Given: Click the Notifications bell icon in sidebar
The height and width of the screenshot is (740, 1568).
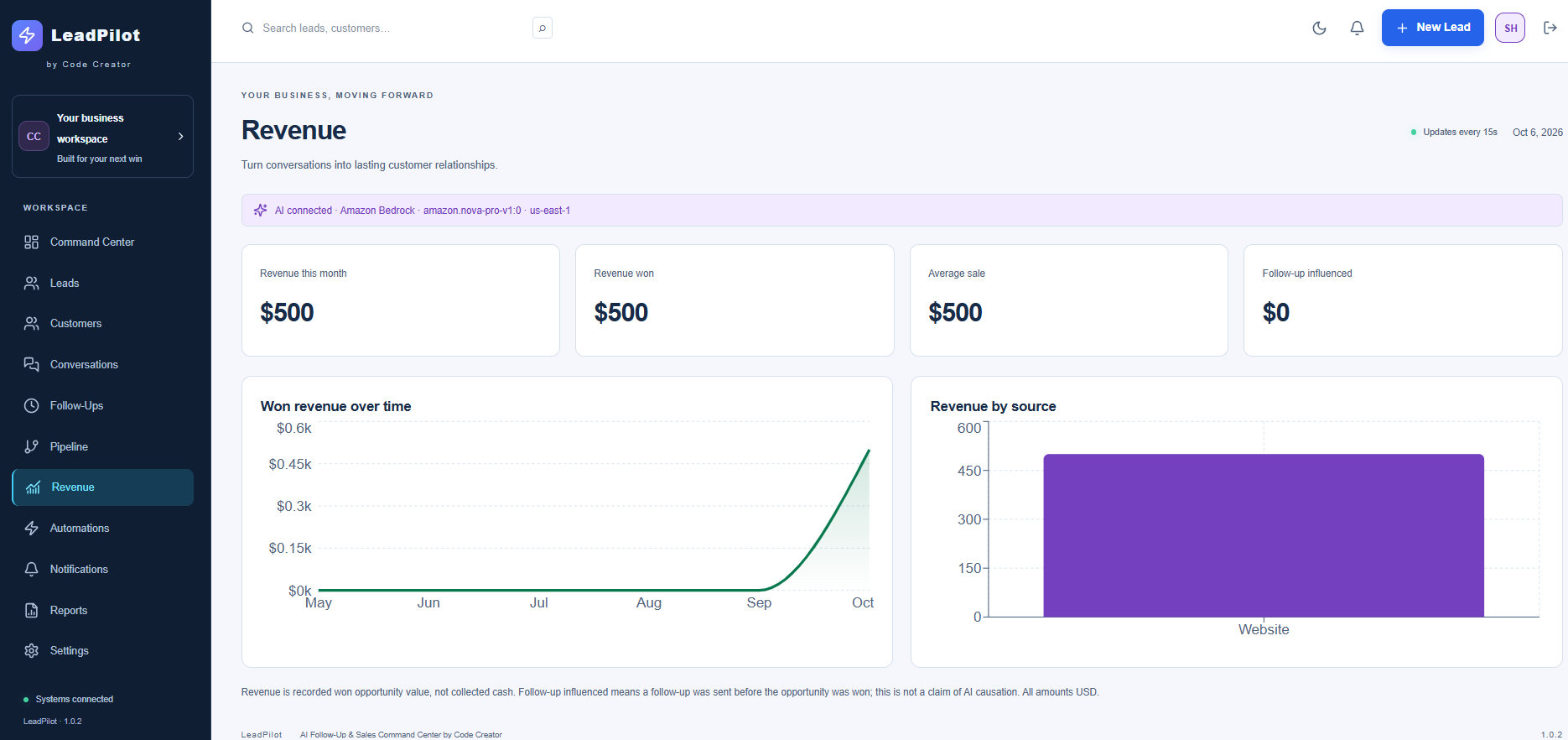Looking at the screenshot, I should coord(32,570).
